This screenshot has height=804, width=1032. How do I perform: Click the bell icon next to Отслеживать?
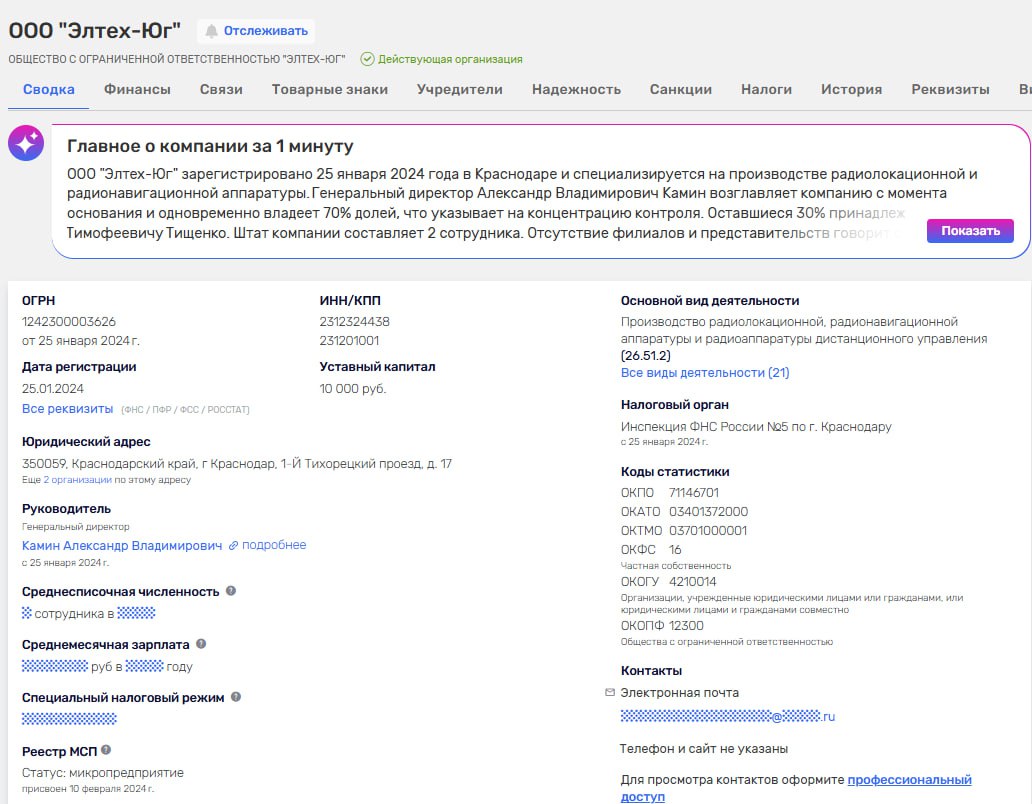click(211, 31)
